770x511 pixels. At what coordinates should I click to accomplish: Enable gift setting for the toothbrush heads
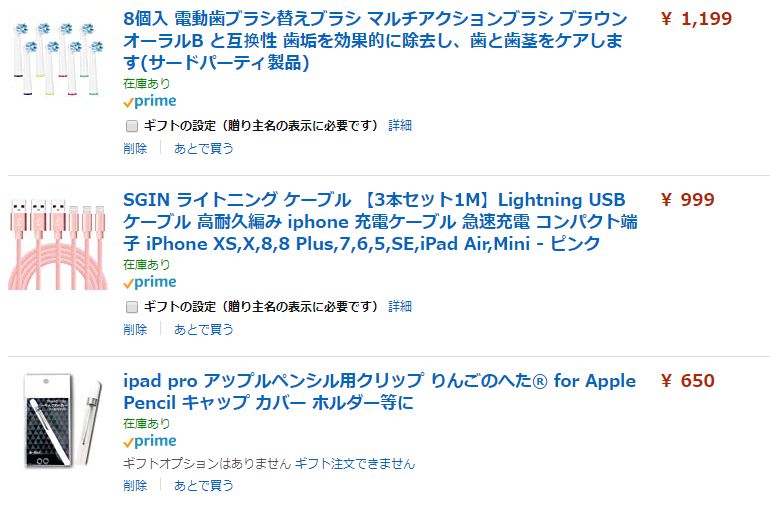point(131,126)
